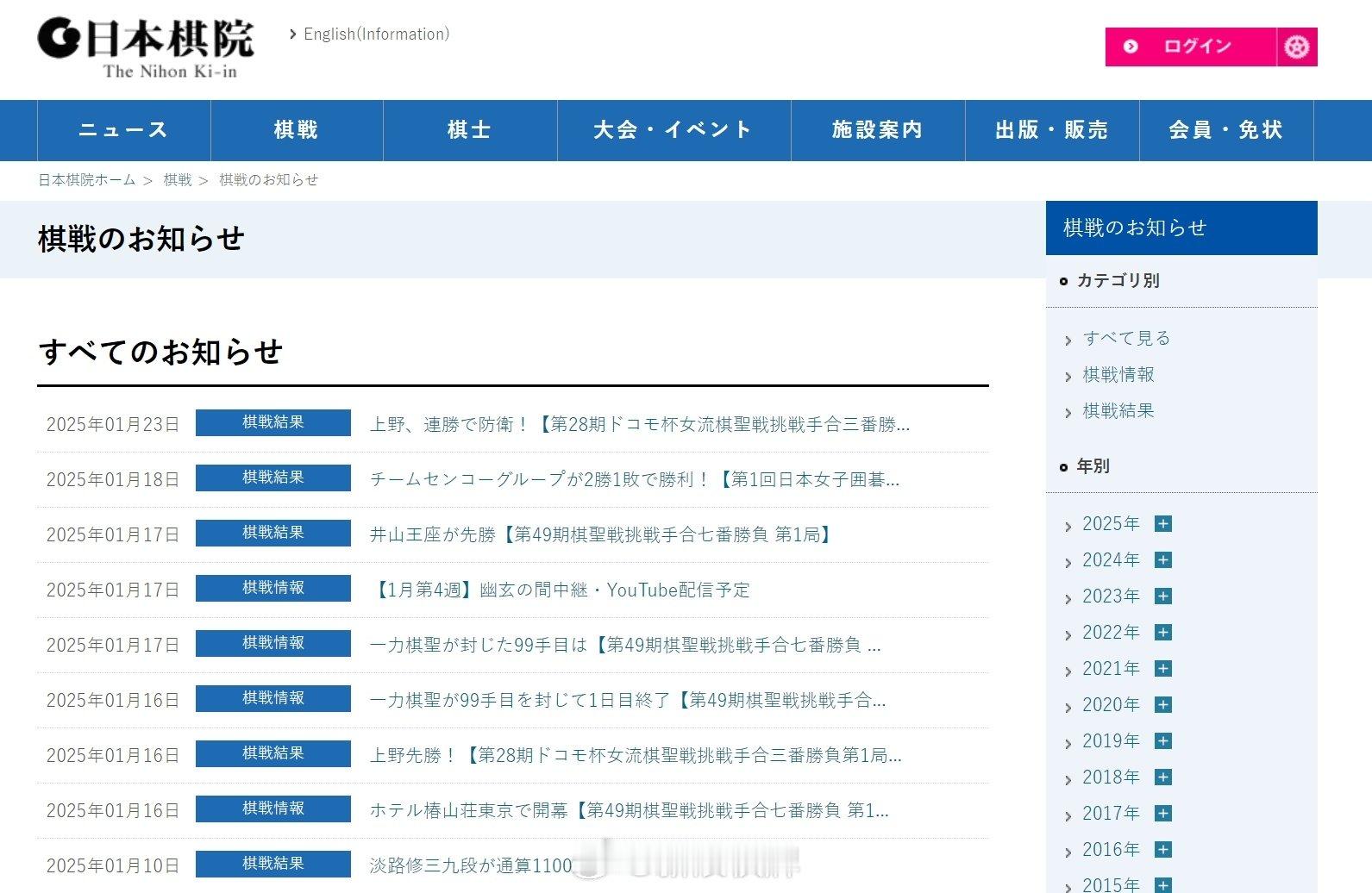Viewport: 1372px width, 893px height.
Task: Click the 年別 sidebar heading
Action: (1093, 466)
